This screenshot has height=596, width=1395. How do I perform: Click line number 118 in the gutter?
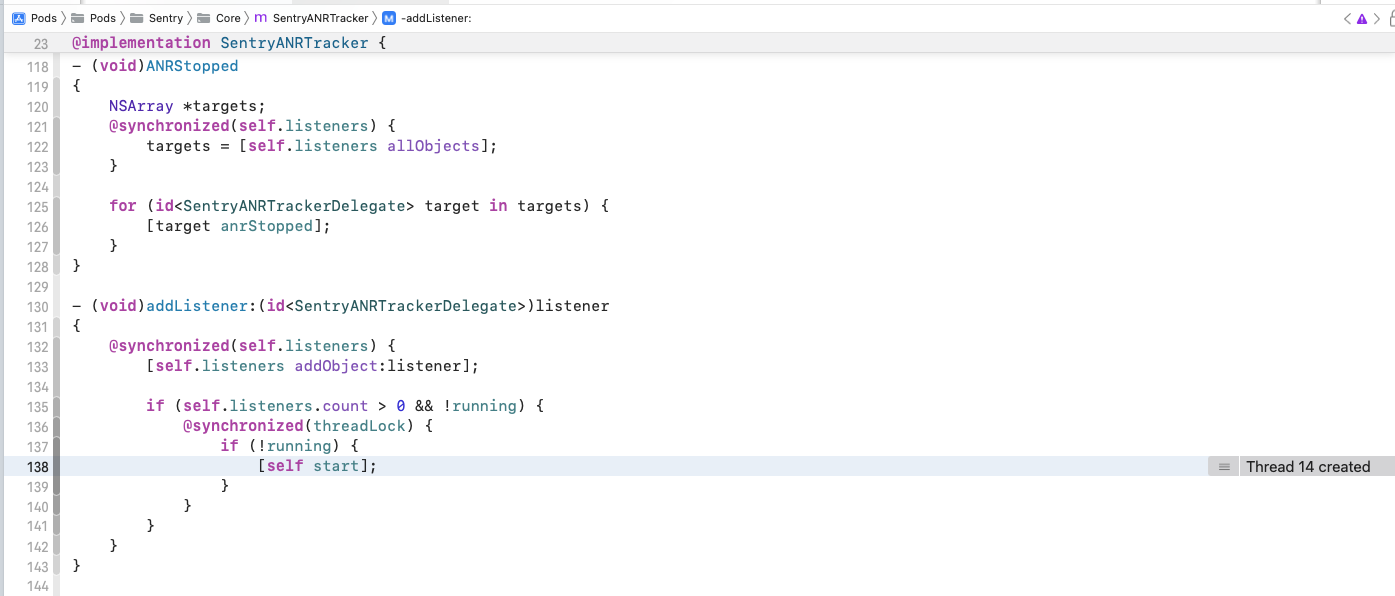tap(37, 66)
